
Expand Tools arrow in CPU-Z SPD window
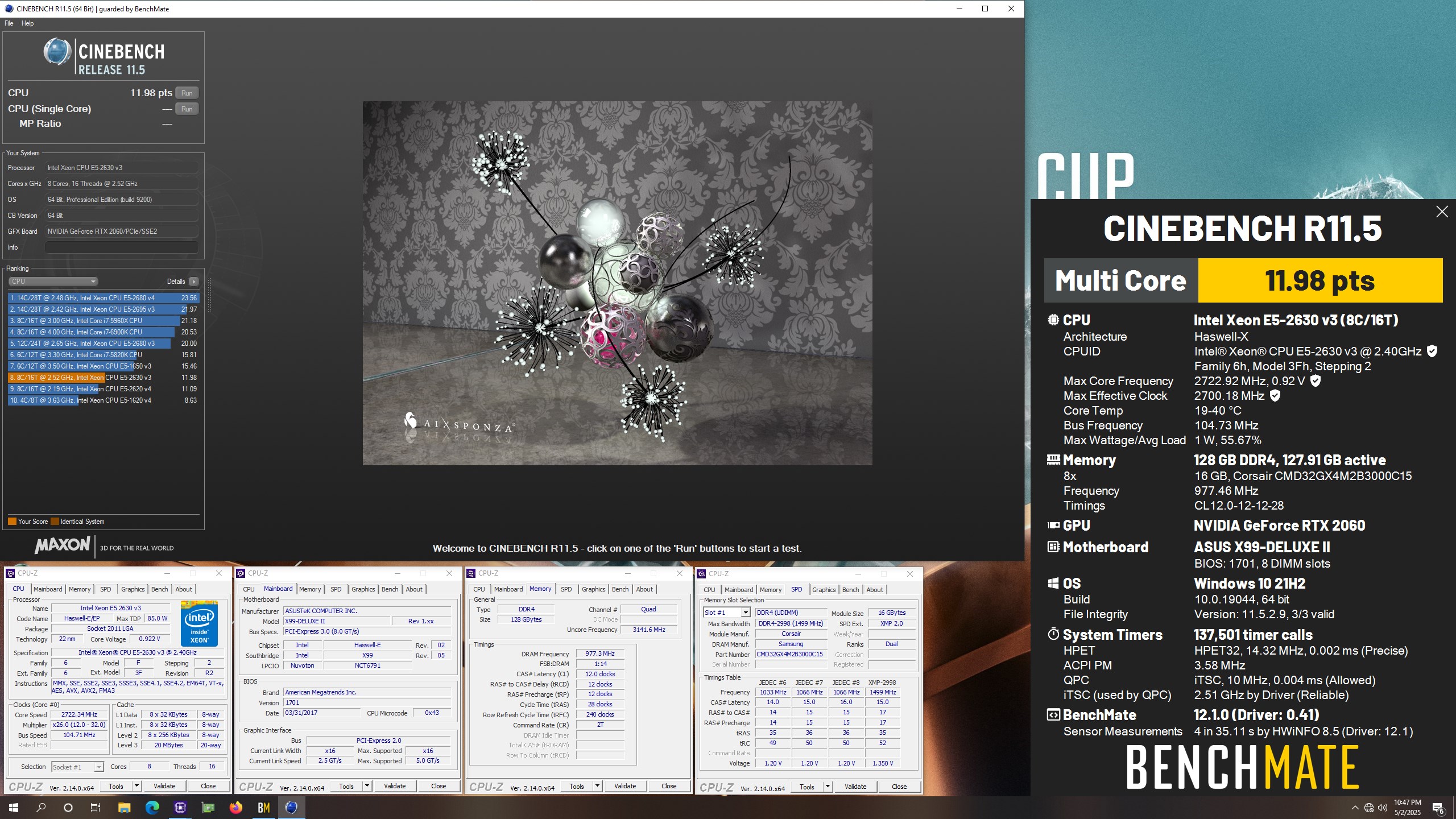(828, 787)
